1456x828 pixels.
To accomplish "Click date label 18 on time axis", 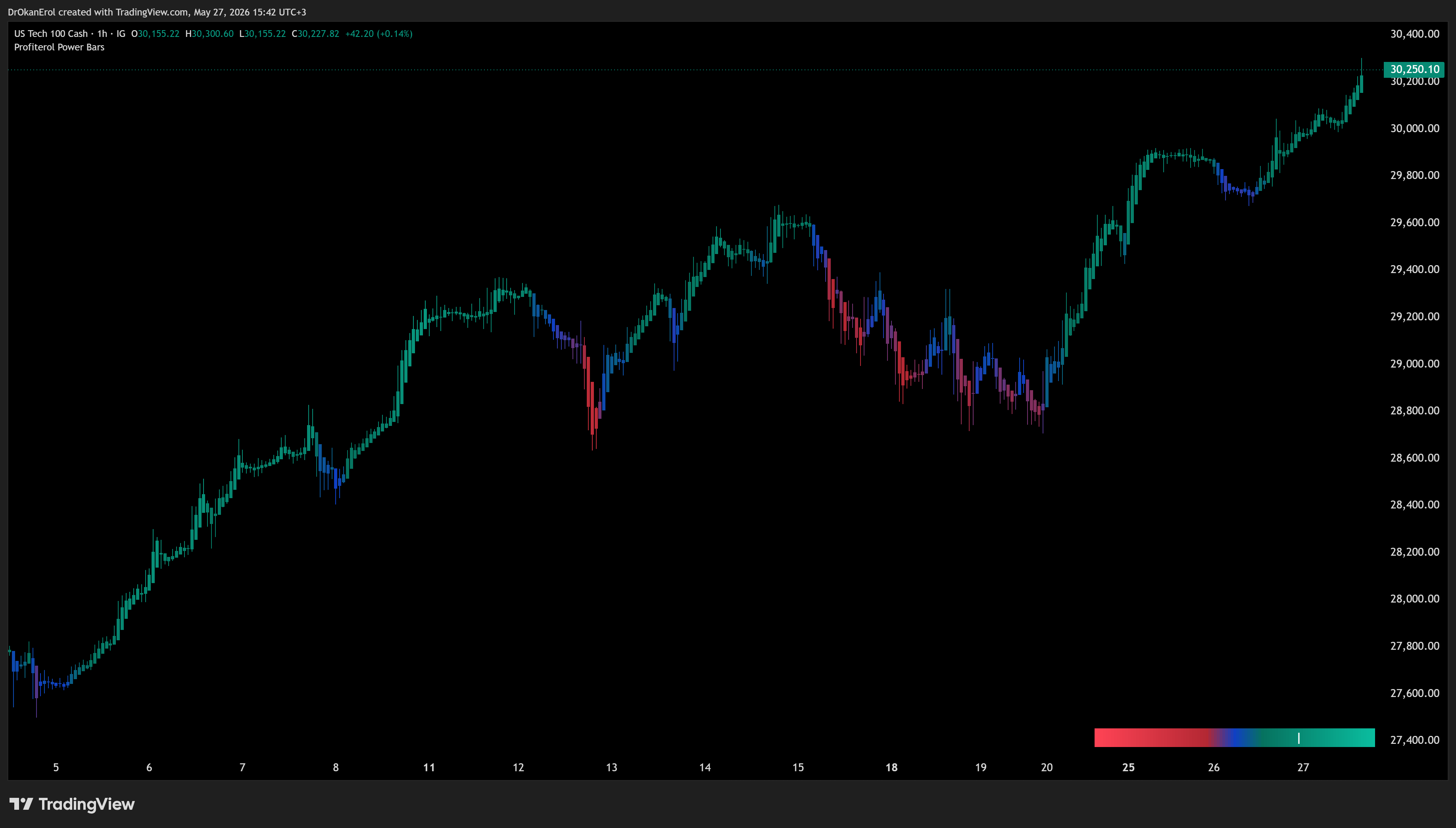I will [892, 768].
